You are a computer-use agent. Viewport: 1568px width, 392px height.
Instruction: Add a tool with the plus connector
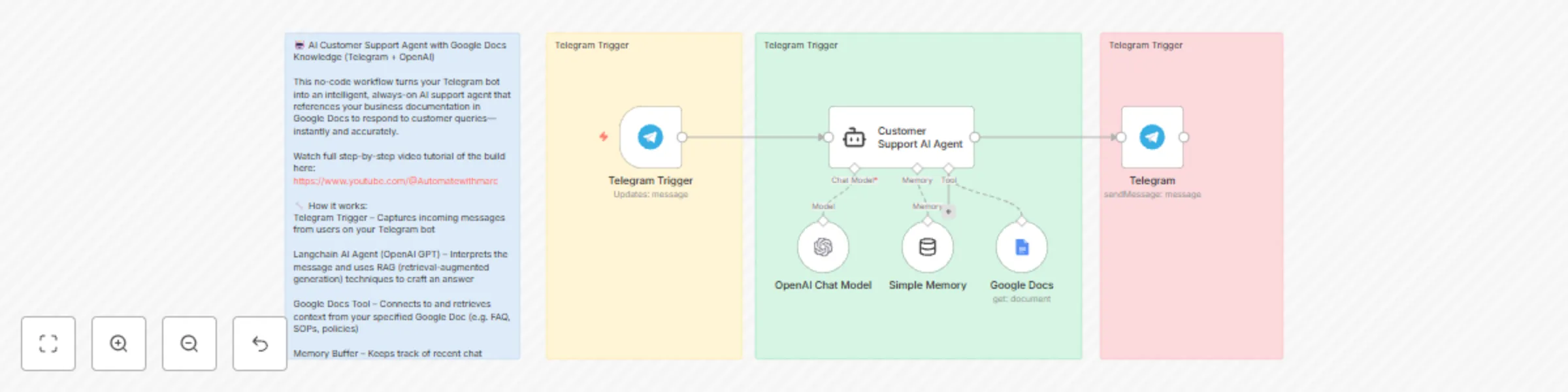tap(949, 211)
